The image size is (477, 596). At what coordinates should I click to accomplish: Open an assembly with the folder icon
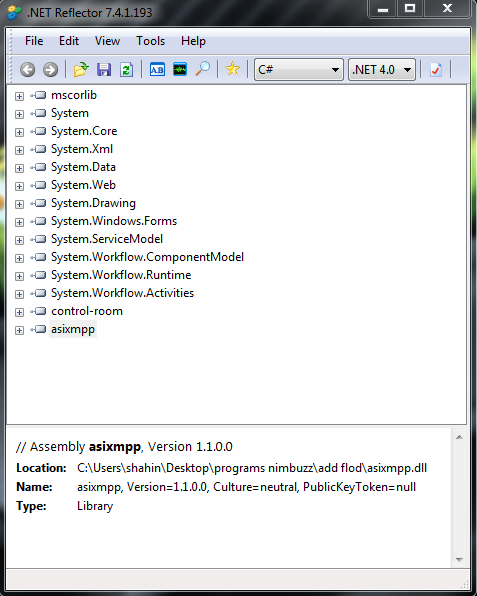pyautogui.click(x=81, y=70)
